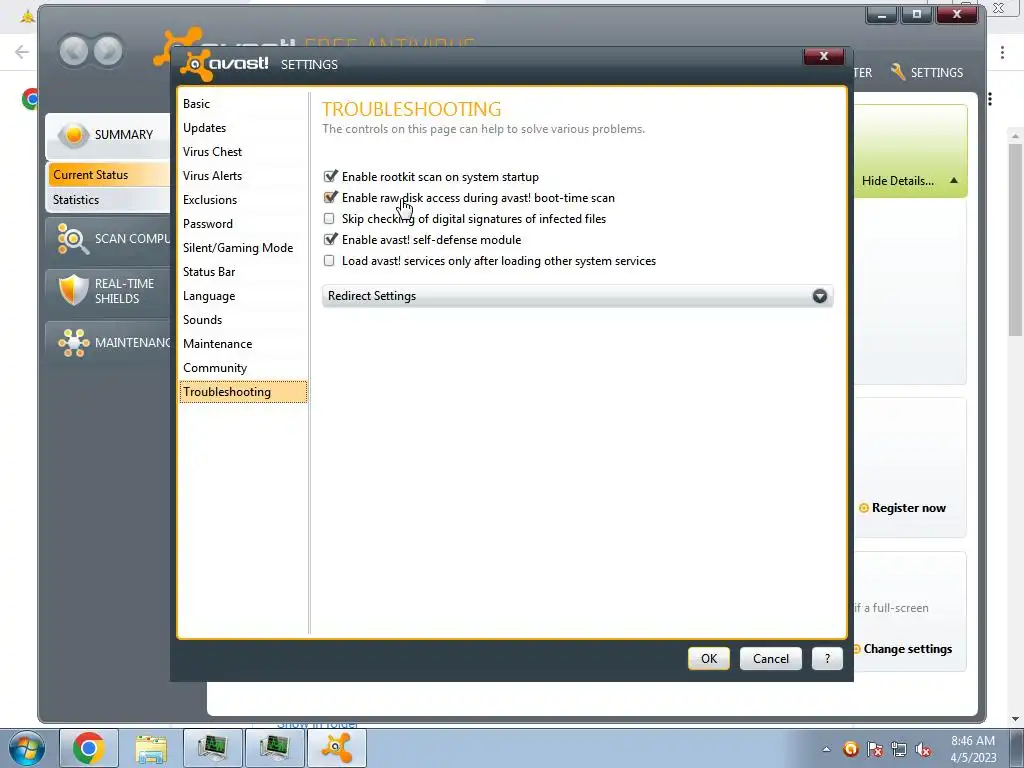Open help with the question mark button

pos(827,658)
